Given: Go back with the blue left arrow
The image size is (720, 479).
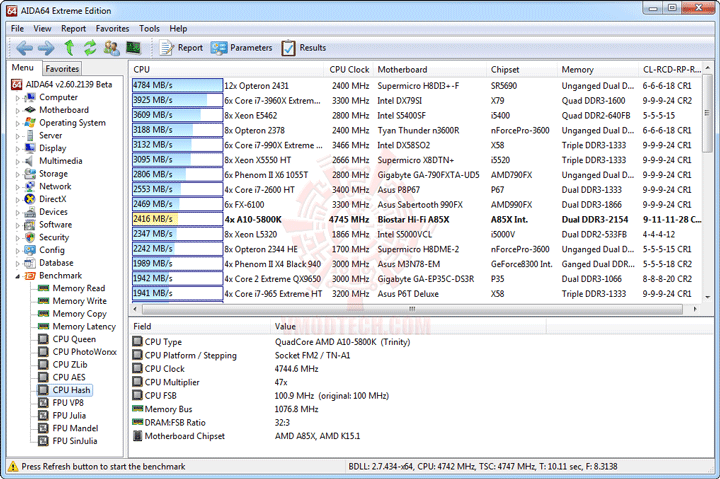Looking at the screenshot, I should tap(24, 48).
